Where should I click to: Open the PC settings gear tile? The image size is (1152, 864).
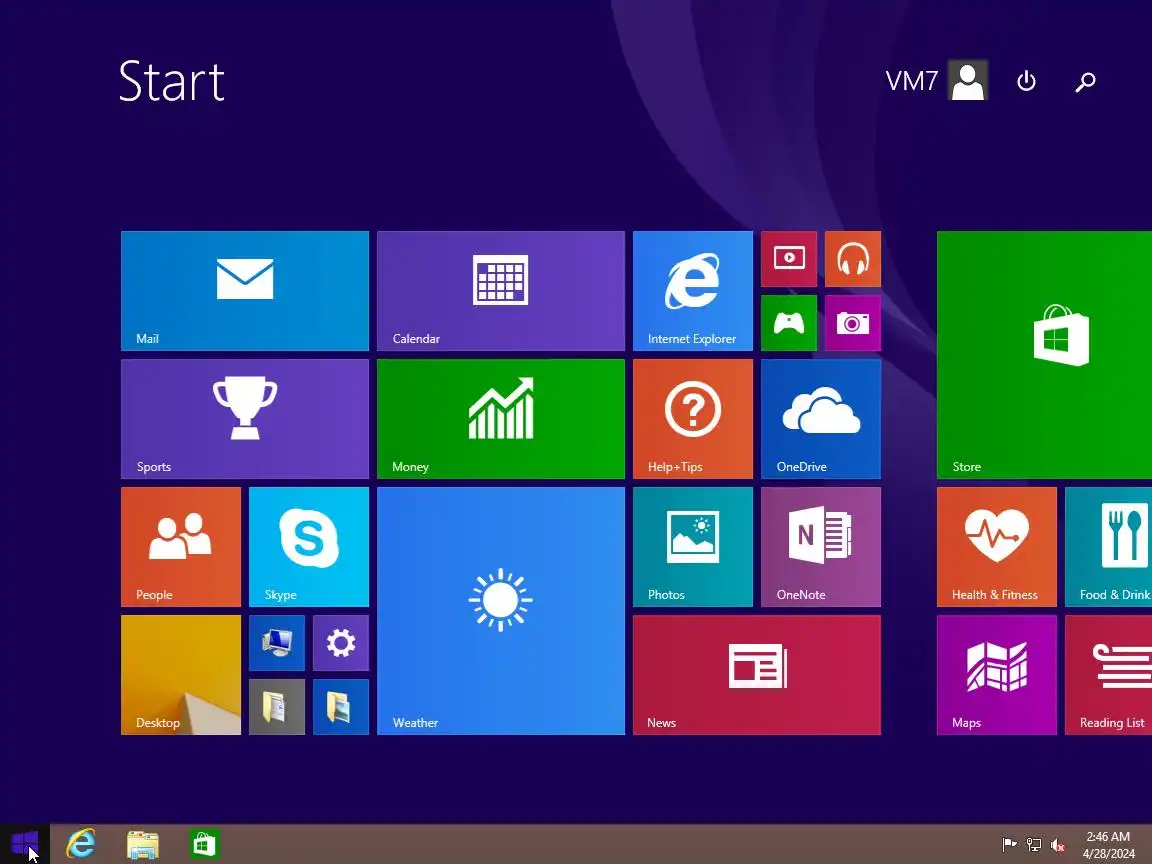tap(341, 643)
